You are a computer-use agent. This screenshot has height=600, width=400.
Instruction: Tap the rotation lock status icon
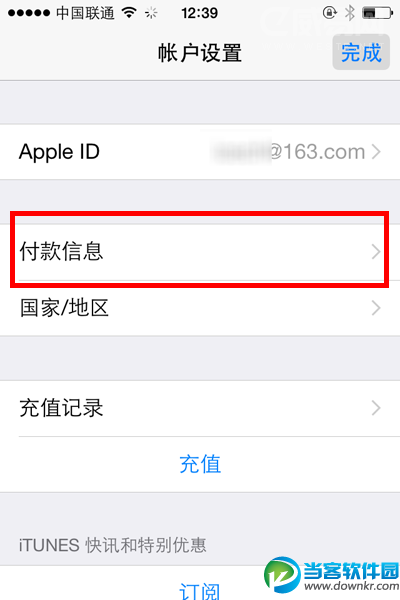click(329, 13)
